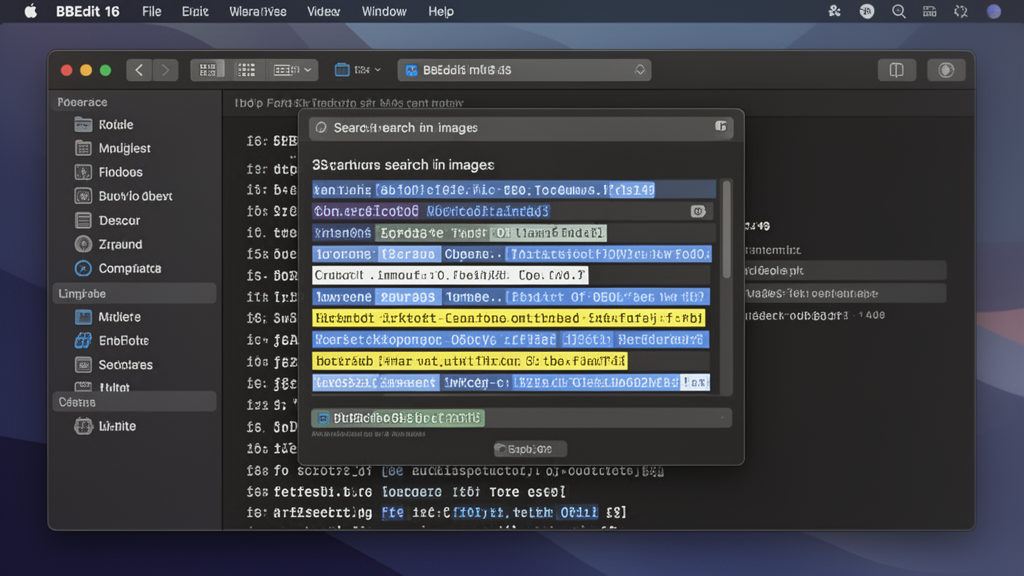Select result row starting with lowreene

point(511,296)
